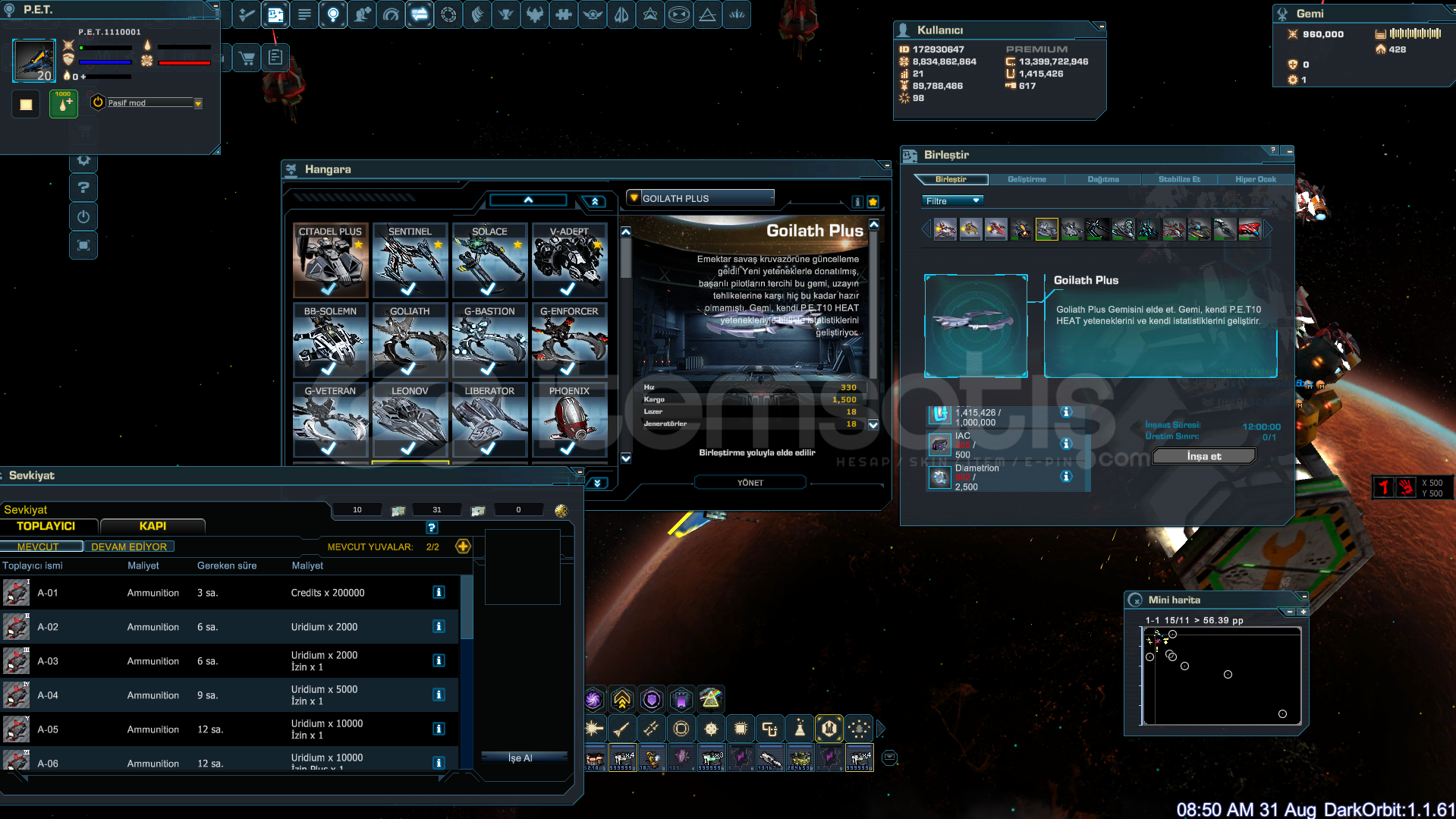Select the PHOENIX ship checkbox

[x=568, y=448]
